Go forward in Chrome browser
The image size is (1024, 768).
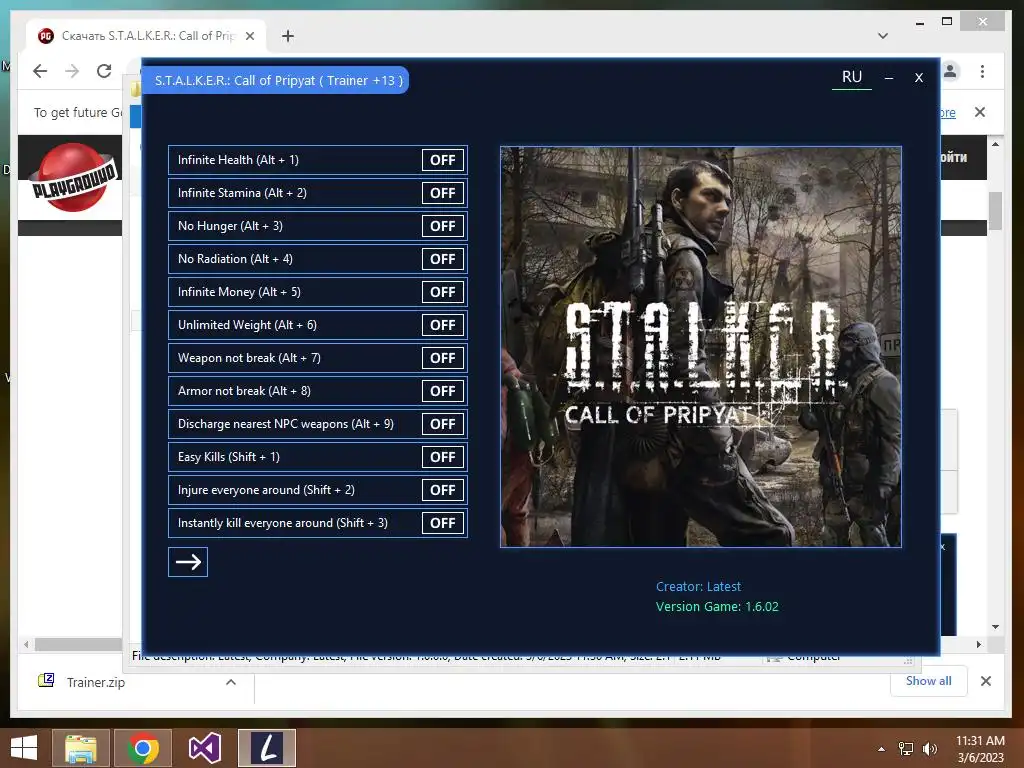point(72,71)
